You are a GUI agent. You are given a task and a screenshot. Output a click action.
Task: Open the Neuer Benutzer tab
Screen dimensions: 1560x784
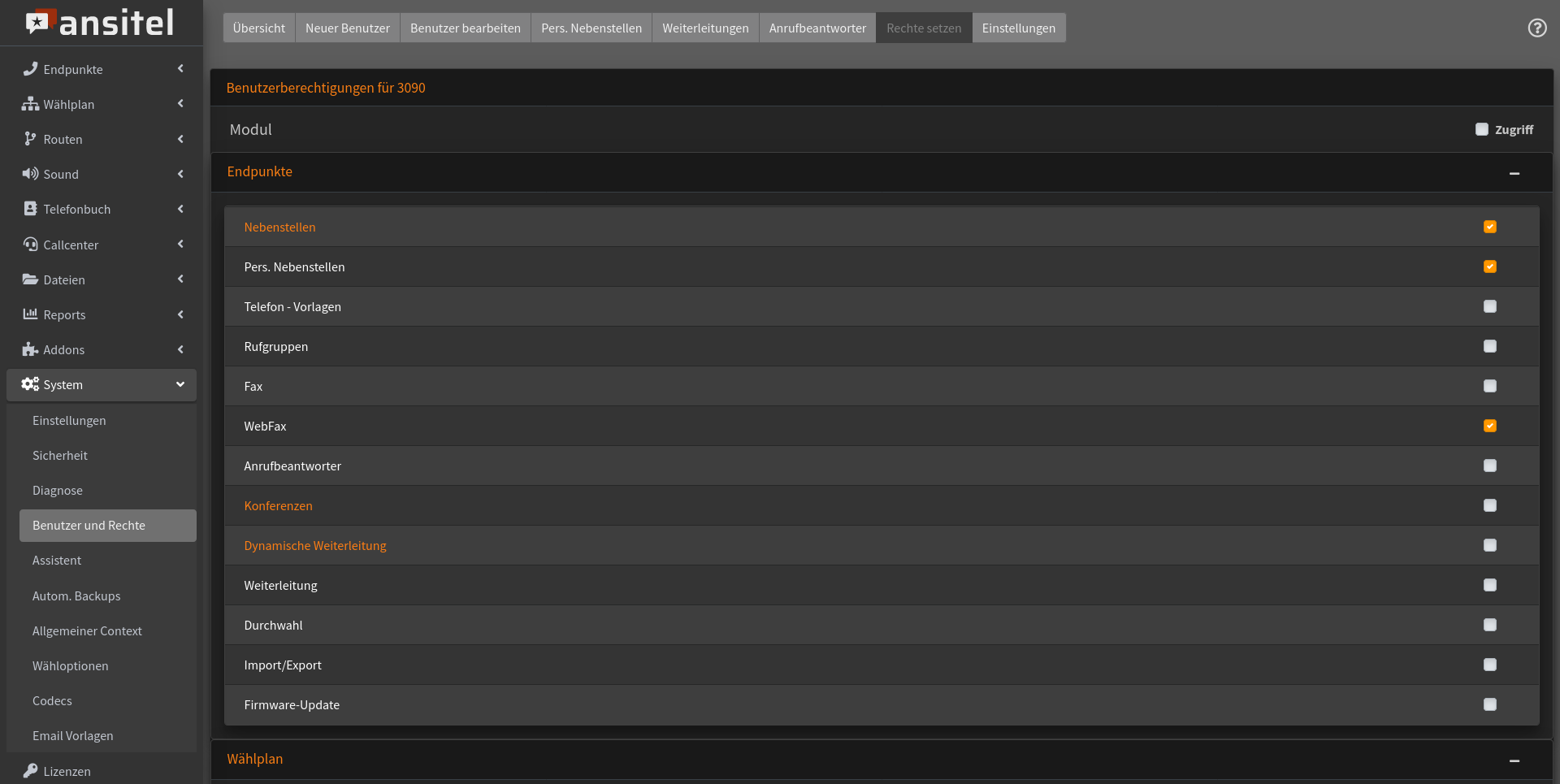coord(347,28)
